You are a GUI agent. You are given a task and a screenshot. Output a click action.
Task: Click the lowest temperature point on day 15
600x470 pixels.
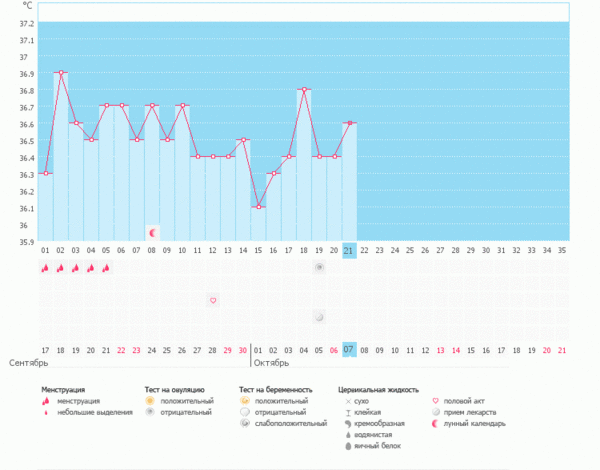[x=258, y=207]
